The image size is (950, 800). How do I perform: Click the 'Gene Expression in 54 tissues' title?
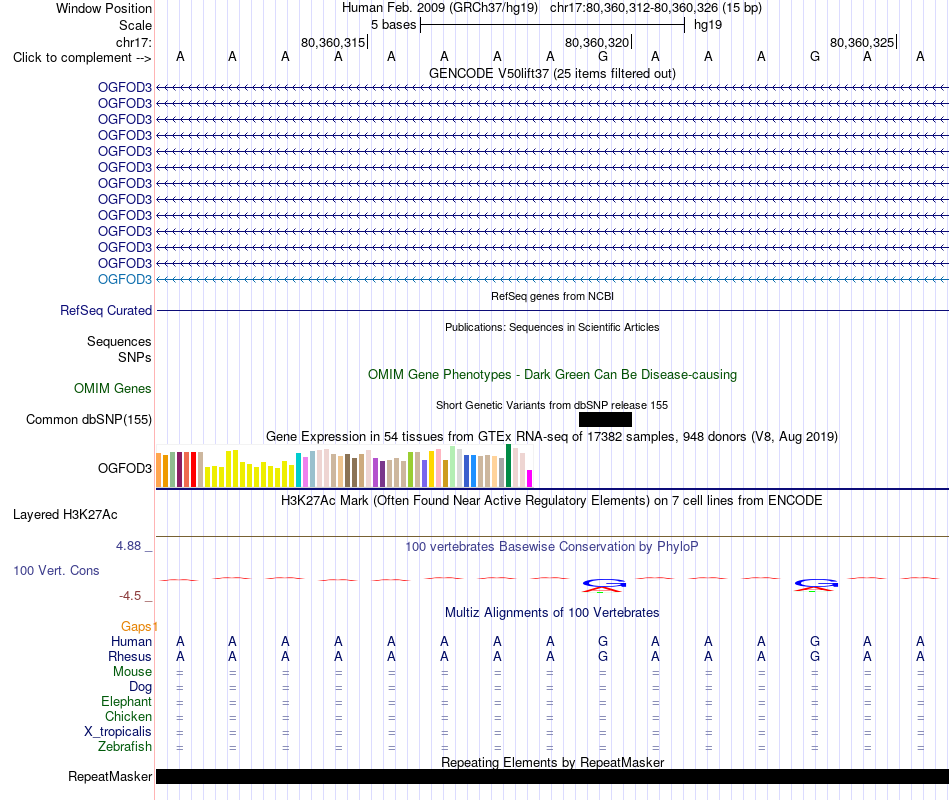(552, 436)
